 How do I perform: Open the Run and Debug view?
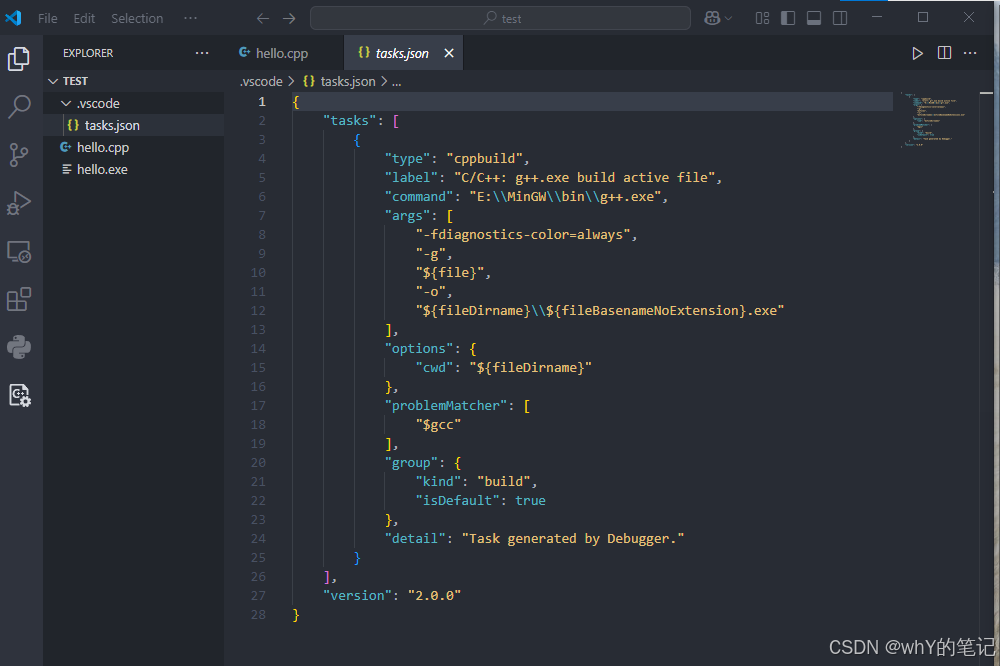tap(18, 203)
